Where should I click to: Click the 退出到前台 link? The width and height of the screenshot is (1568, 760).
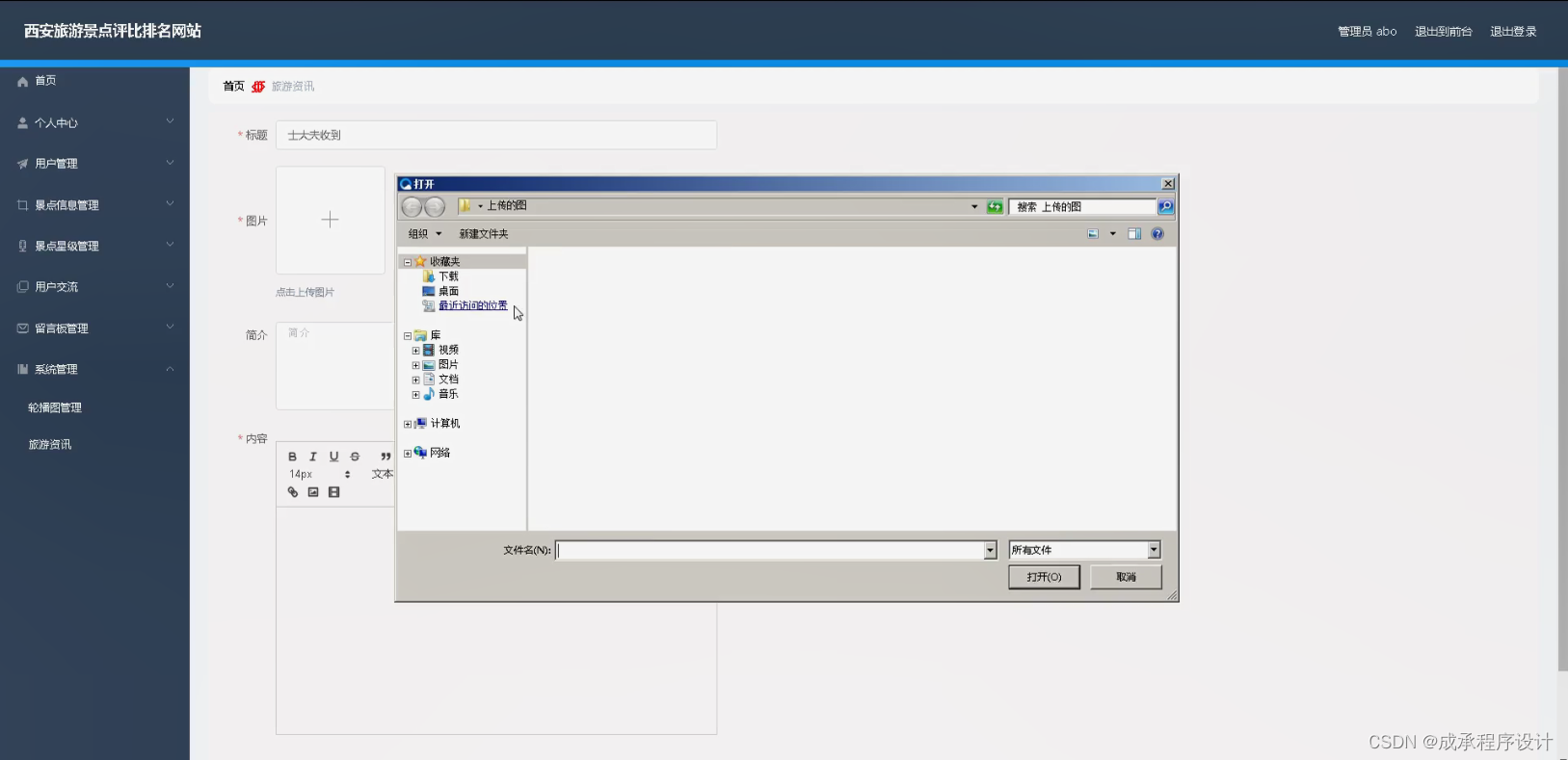(1443, 32)
